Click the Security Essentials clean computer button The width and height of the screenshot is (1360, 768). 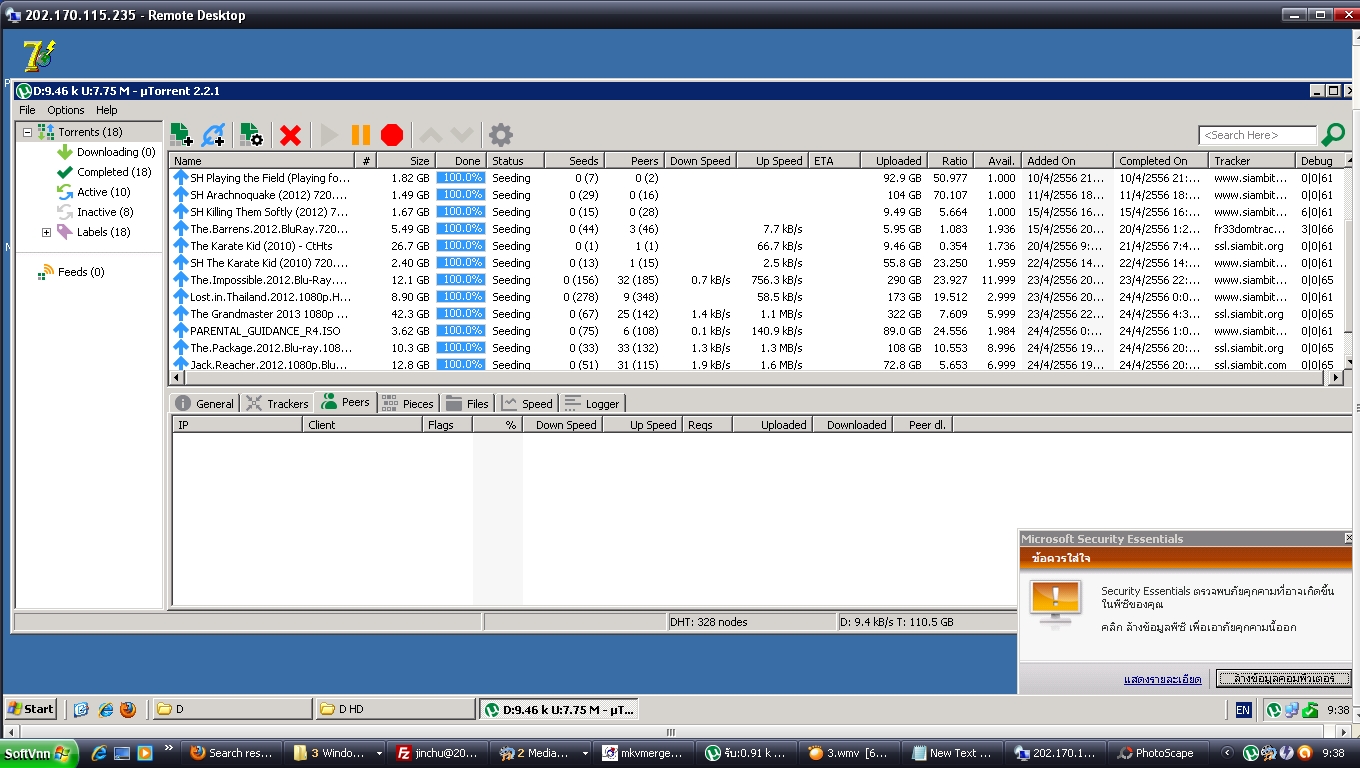click(x=1283, y=678)
